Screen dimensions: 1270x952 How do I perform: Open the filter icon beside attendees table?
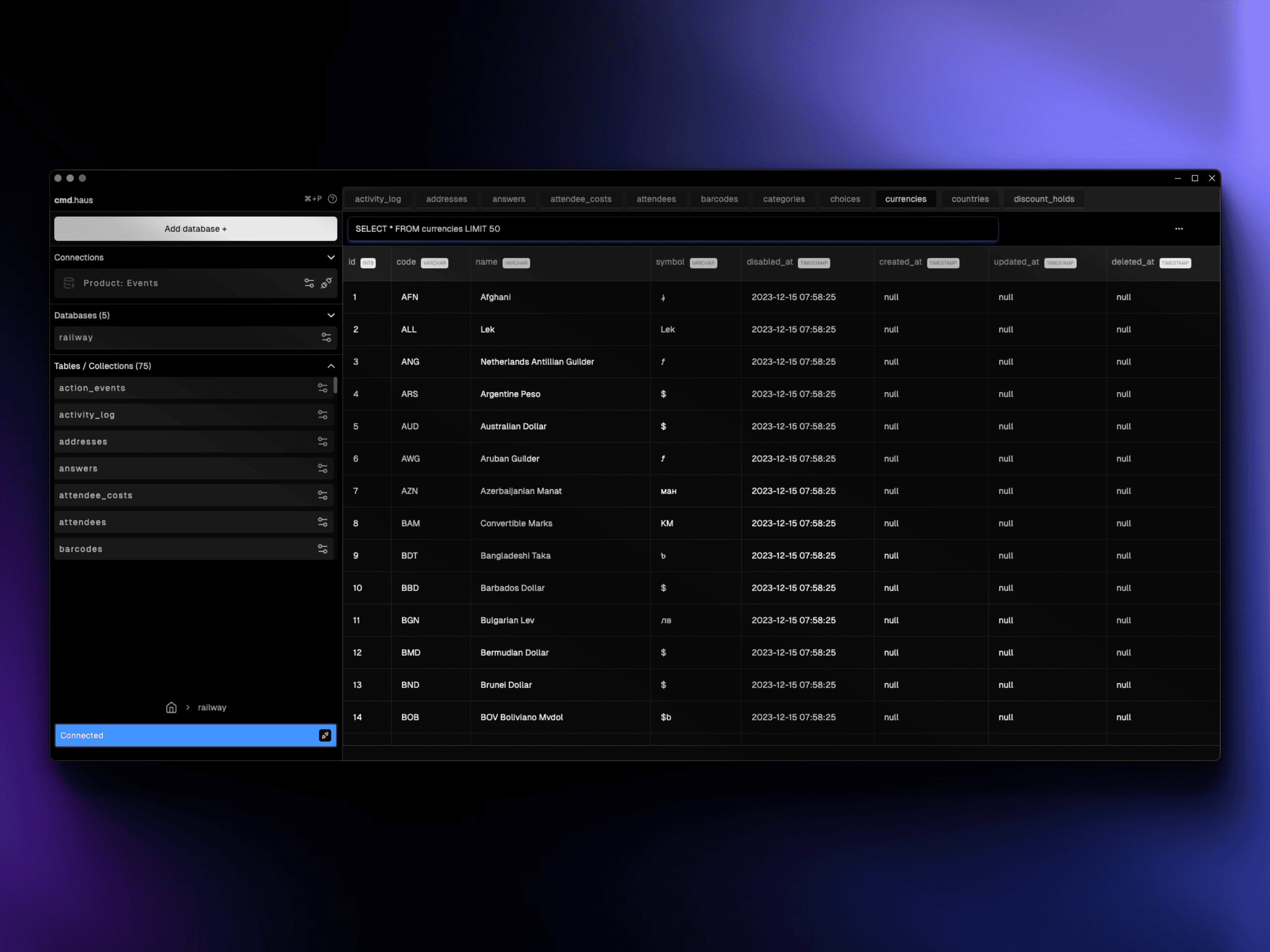click(x=323, y=522)
